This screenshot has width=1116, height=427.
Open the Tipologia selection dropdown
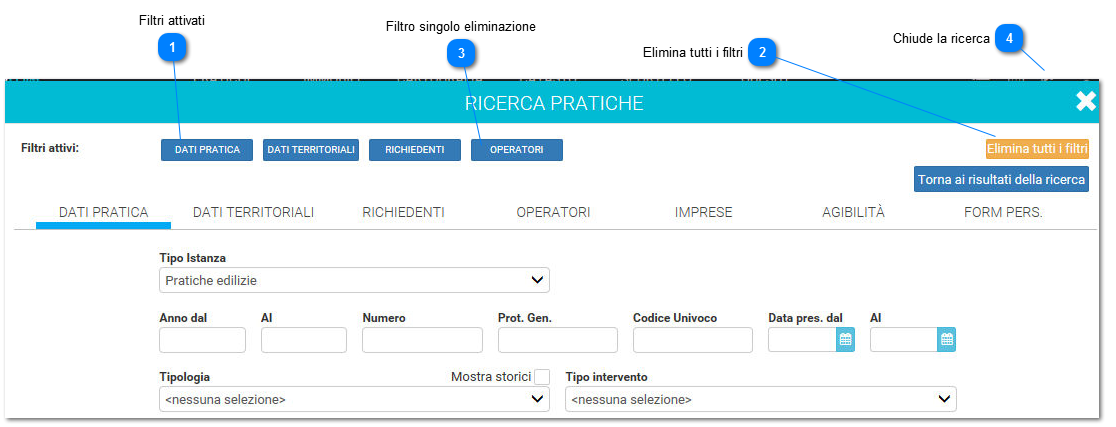[x=354, y=400]
